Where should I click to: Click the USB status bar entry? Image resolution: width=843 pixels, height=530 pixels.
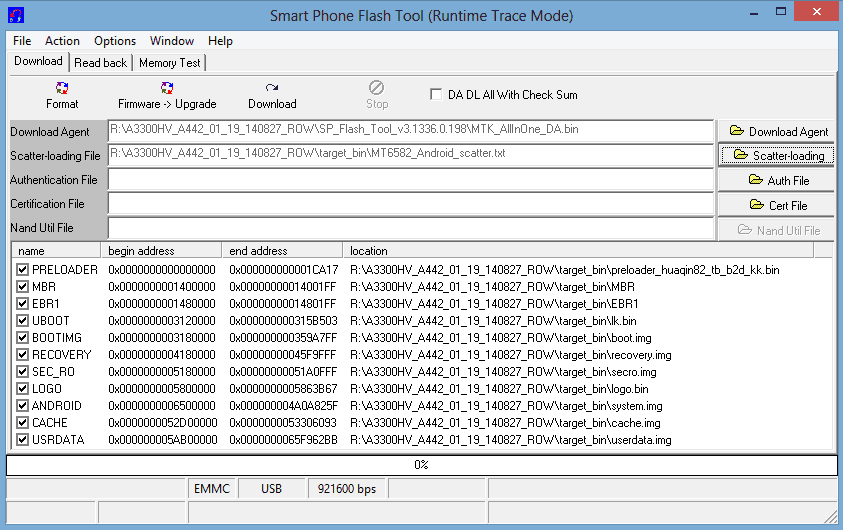[272, 489]
